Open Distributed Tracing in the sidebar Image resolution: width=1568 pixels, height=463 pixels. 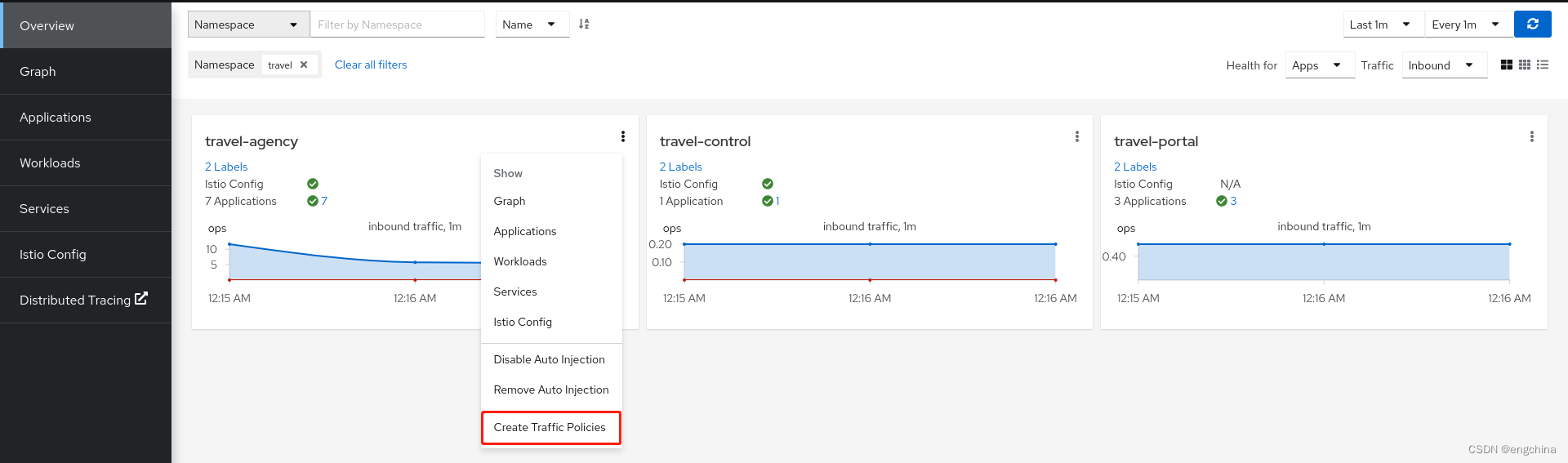86,300
